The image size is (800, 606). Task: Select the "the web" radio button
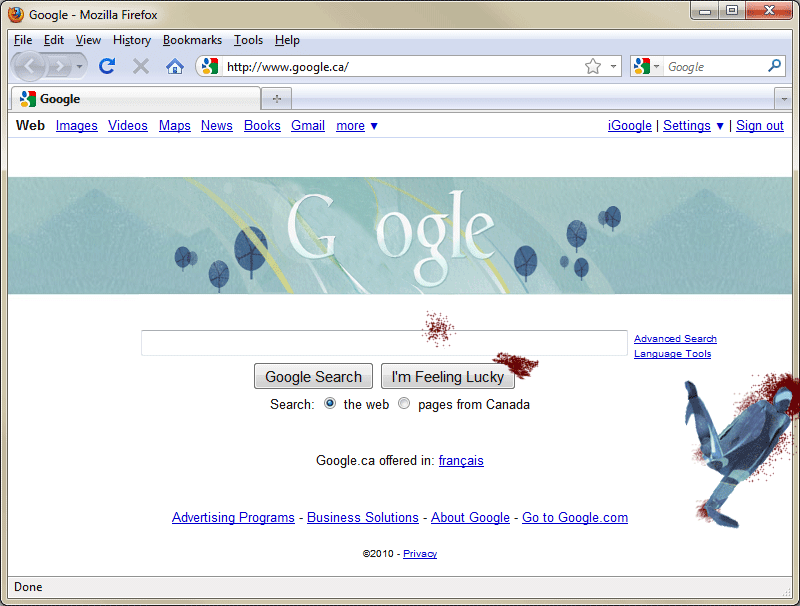pos(330,403)
